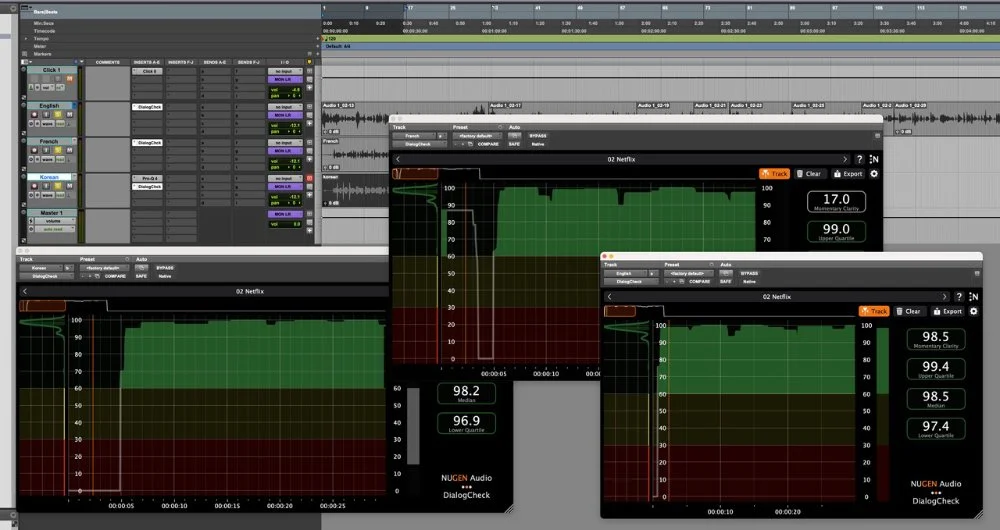Record-enable the English track

click(33, 115)
